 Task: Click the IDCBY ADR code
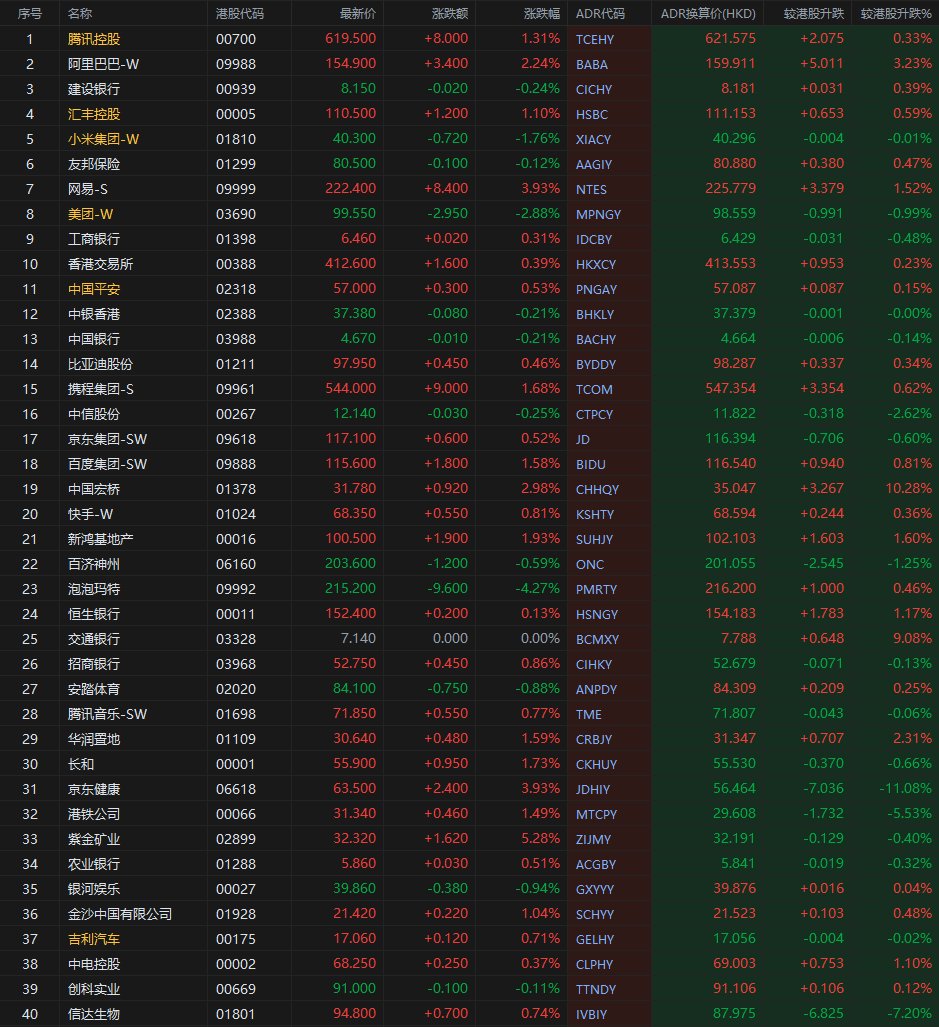click(x=593, y=239)
